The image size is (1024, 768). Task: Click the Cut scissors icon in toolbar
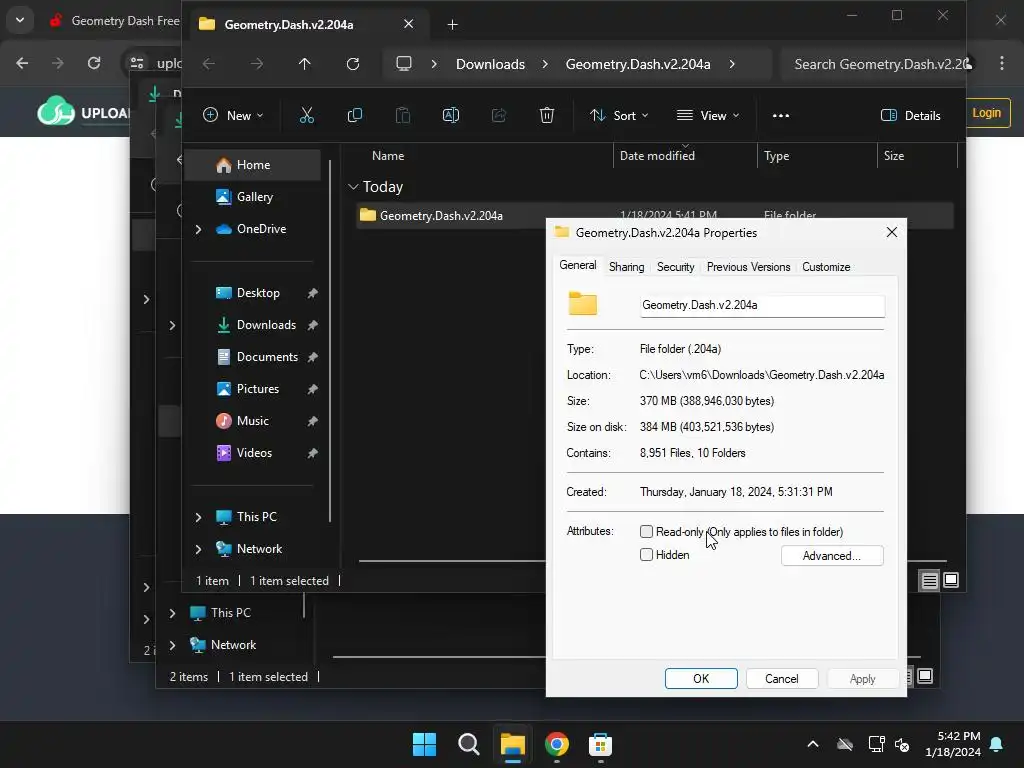(306, 116)
